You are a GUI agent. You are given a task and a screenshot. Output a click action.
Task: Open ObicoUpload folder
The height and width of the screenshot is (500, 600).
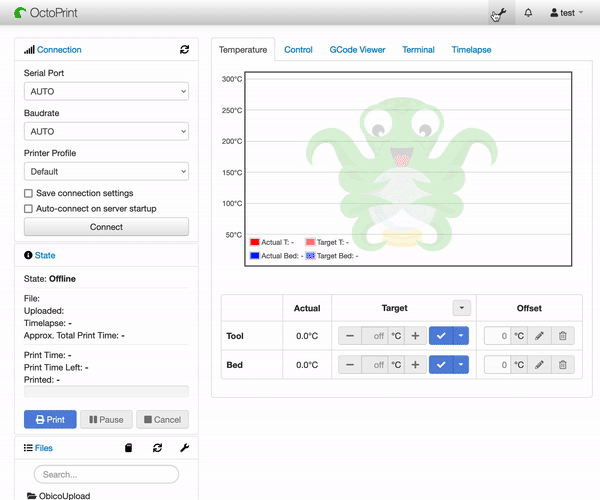(x=59, y=495)
